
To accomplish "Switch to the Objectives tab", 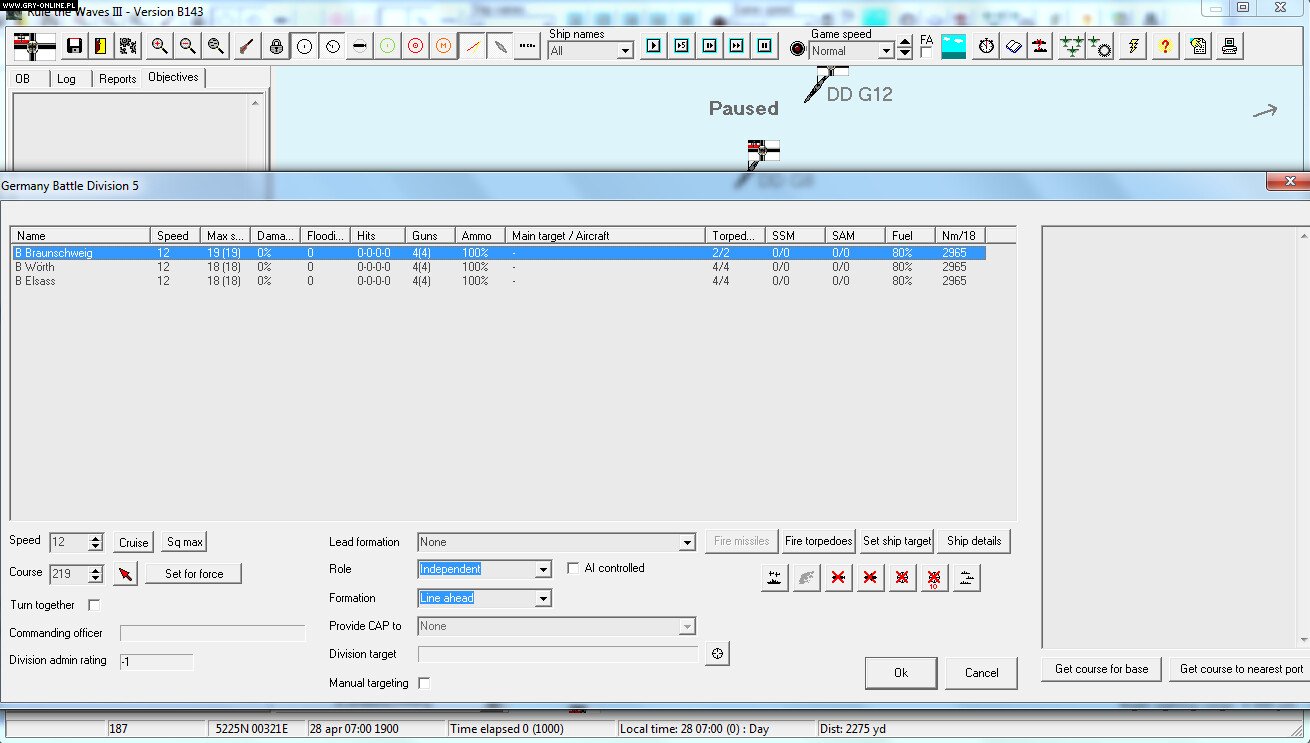I will pyautogui.click(x=172, y=76).
